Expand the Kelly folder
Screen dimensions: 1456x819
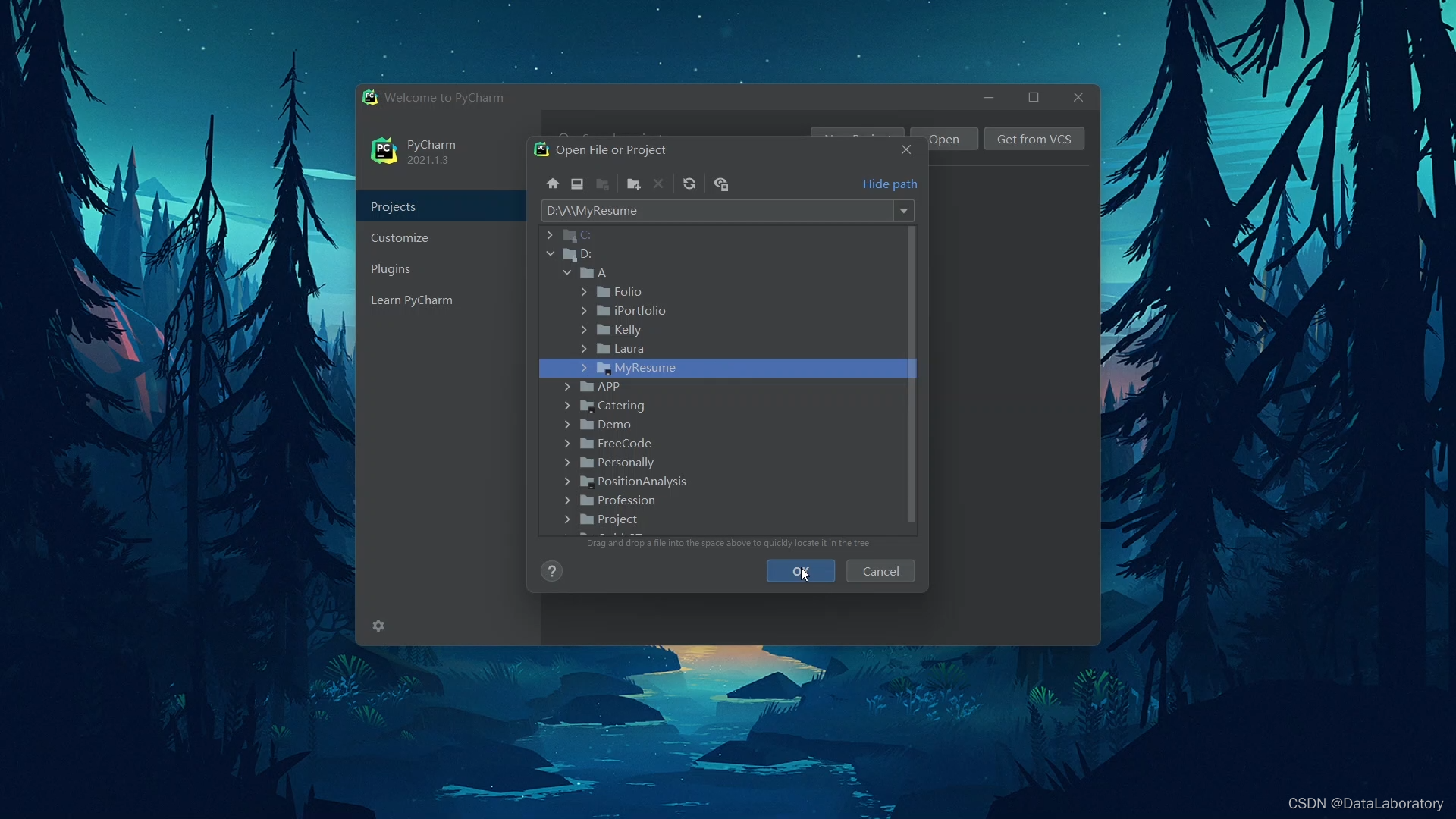[x=584, y=330]
